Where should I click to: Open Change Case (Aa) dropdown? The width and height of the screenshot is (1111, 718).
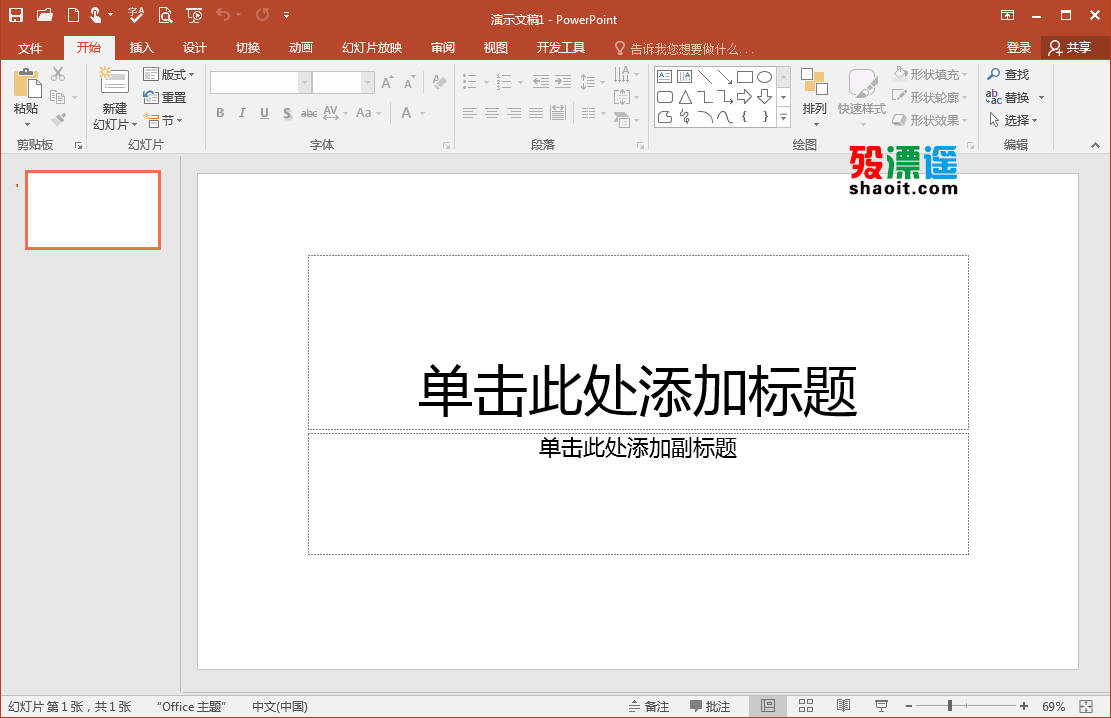(368, 113)
